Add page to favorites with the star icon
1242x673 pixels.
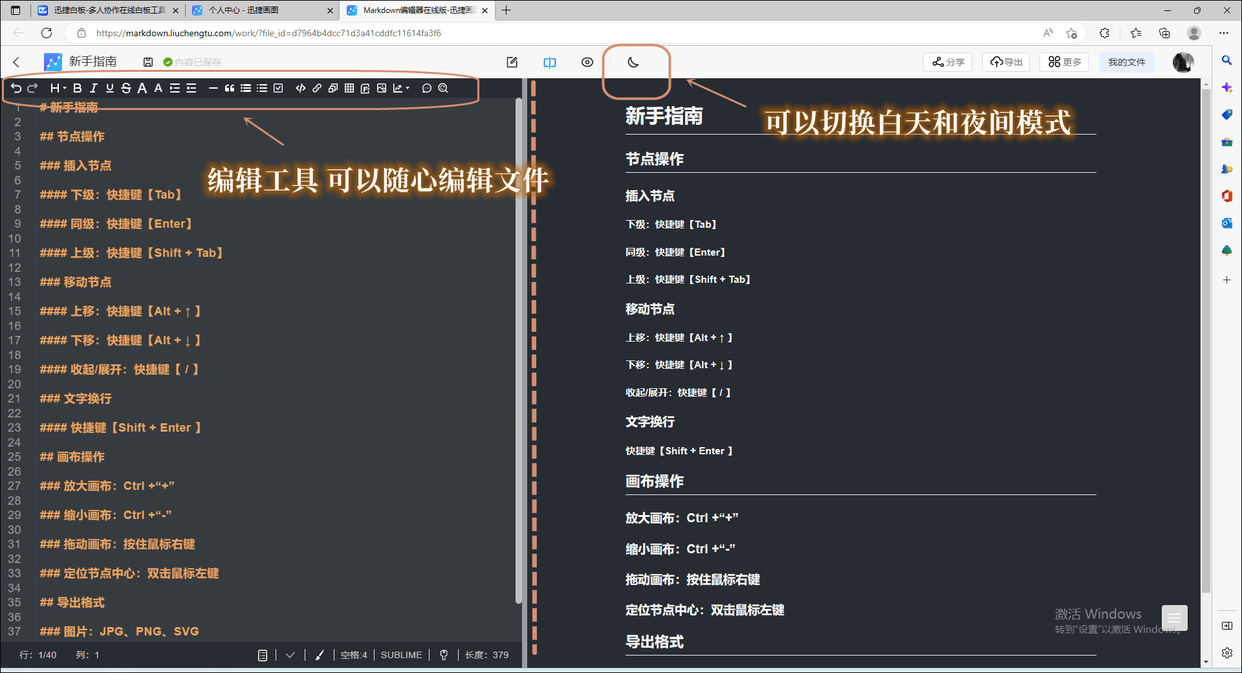pos(1071,33)
